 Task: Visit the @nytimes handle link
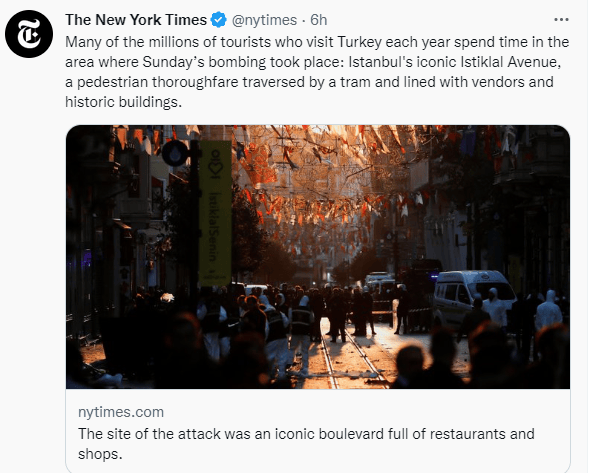(x=264, y=20)
